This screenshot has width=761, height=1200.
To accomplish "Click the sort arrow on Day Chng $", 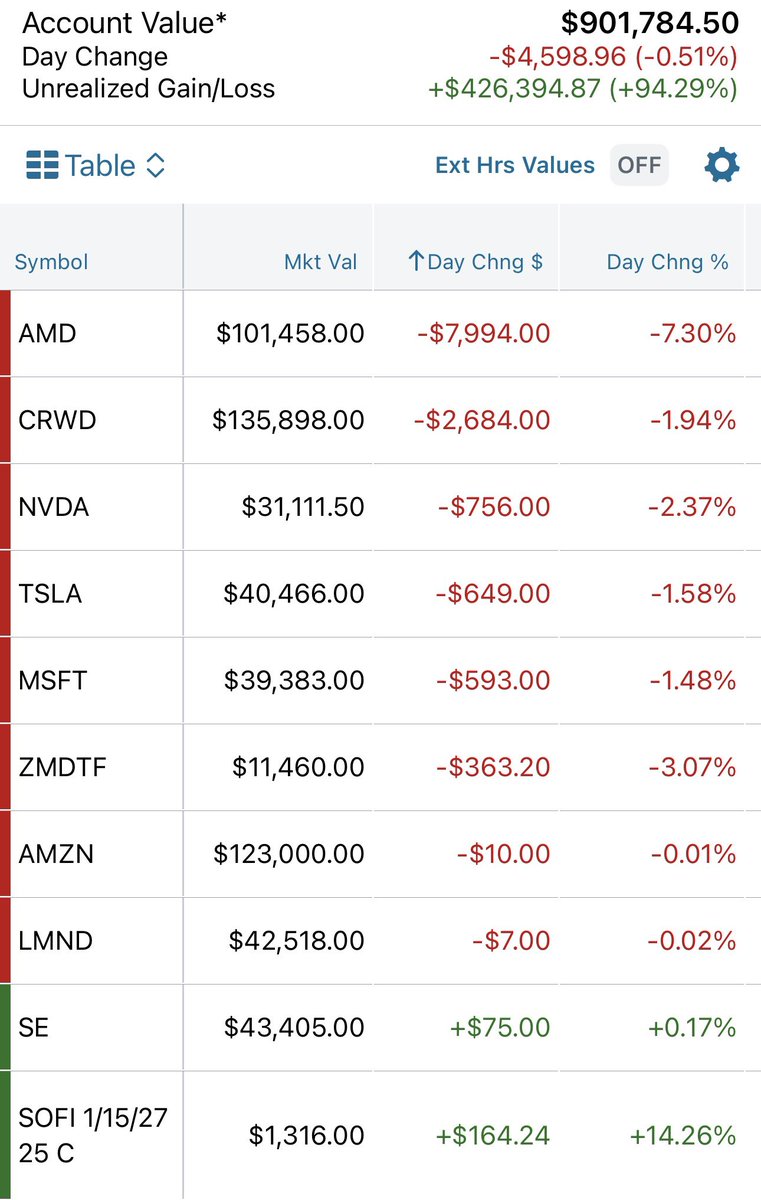I will tap(416, 262).
